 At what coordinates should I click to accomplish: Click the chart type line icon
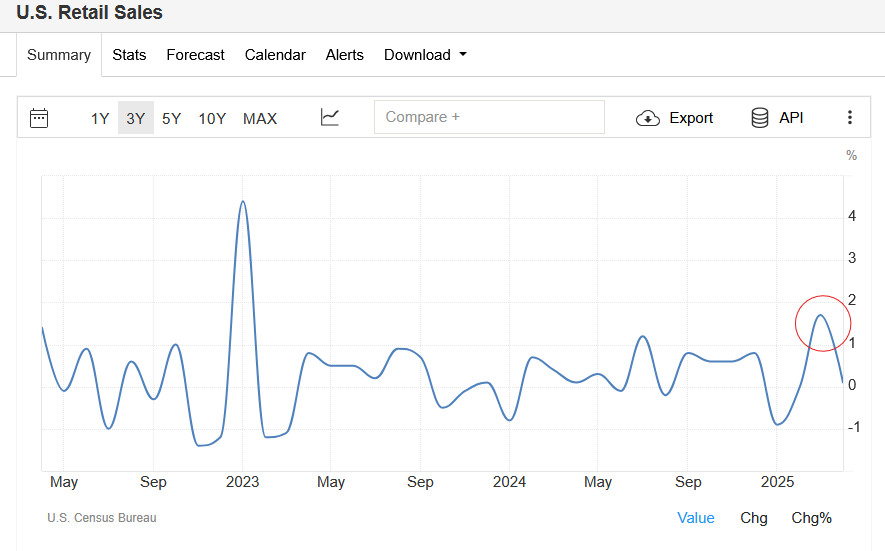tap(330, 118)
